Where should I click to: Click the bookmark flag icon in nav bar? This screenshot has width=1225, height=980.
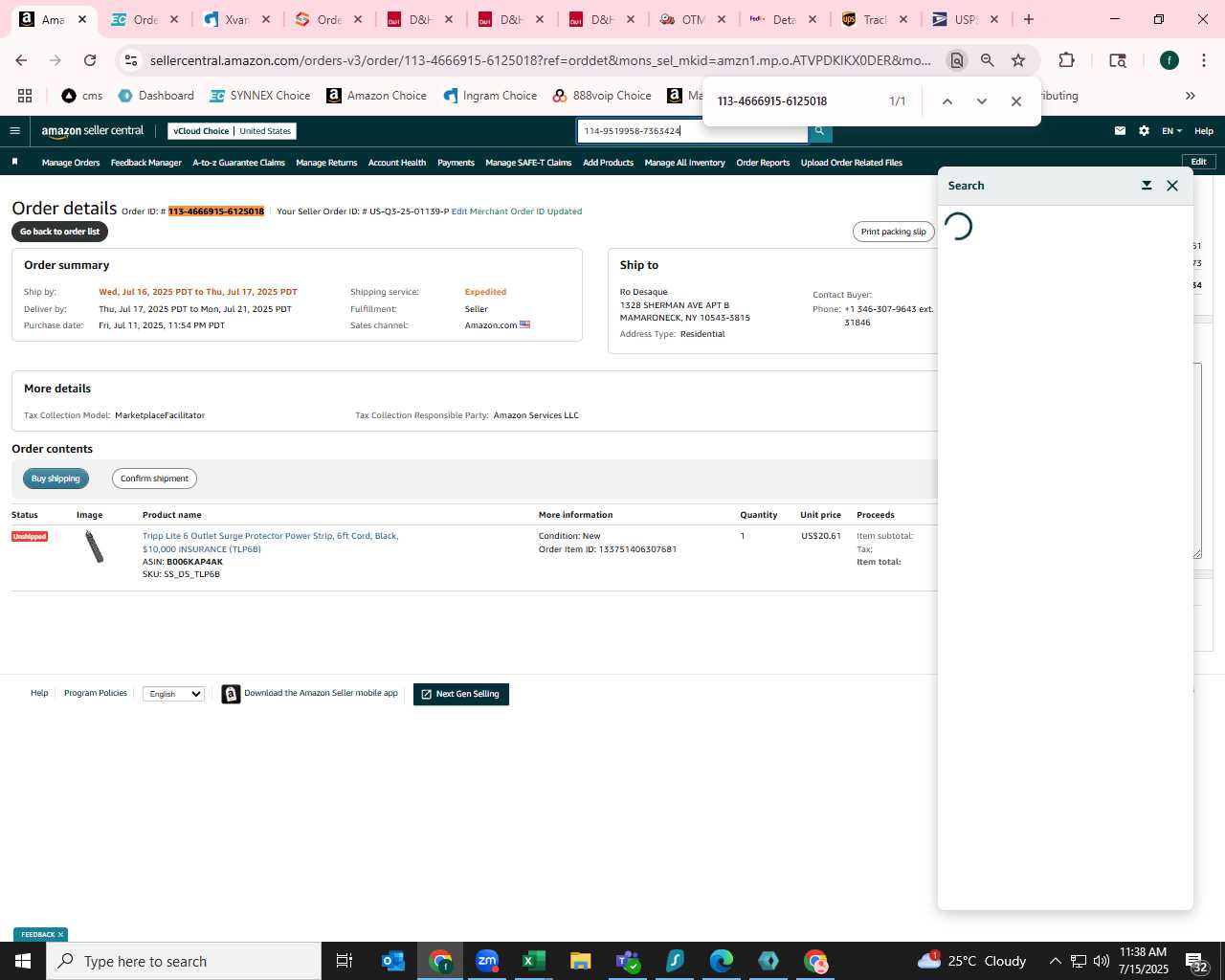[x=14, y=162]
